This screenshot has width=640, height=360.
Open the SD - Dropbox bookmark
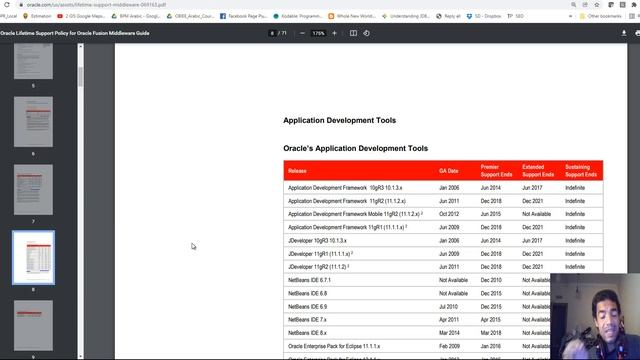[x=484, y=16]
